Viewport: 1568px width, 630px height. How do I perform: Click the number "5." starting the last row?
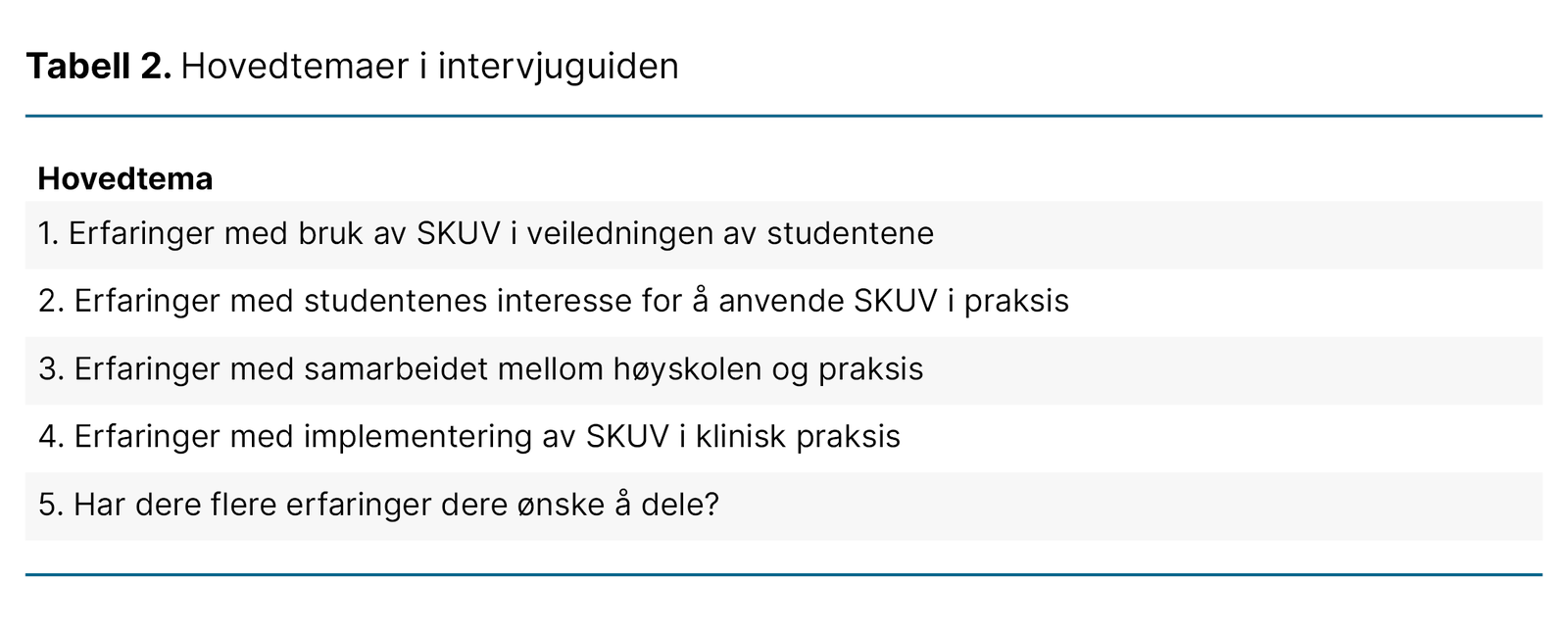click(51, 506)
